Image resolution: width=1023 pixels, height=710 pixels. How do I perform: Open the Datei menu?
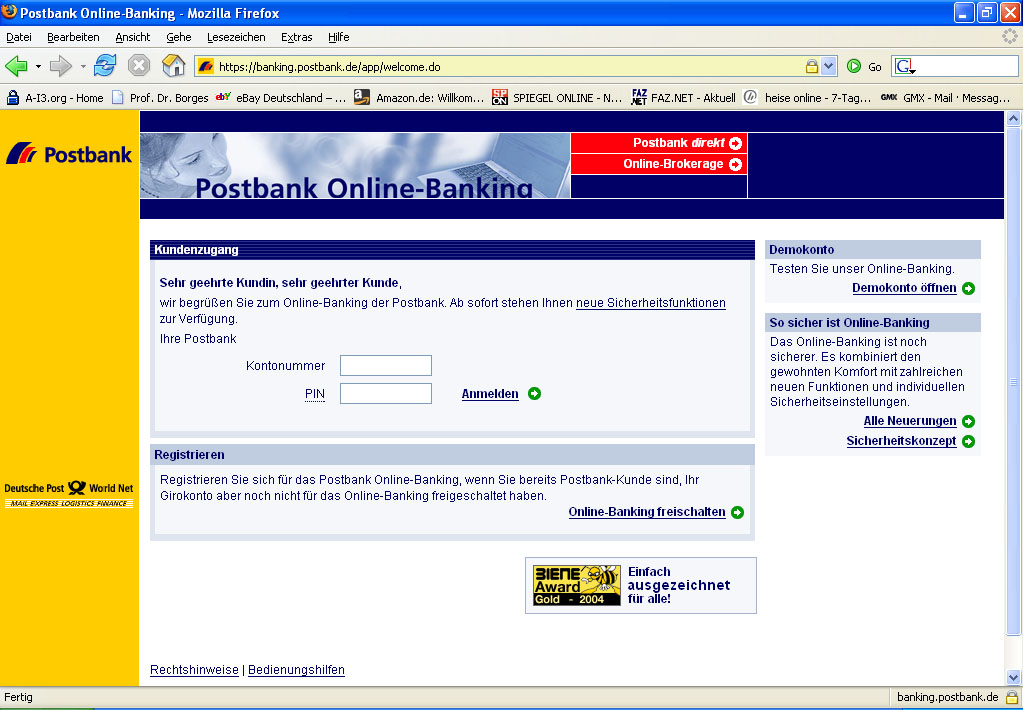pyautogui.click(x=19, y=37)
